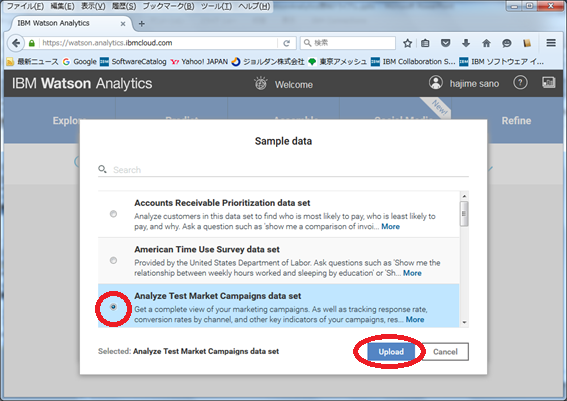Click the IBM Watson Analytics title
Image resolution: width=567 pixels, height=401 pixels.
coord(82,84)
